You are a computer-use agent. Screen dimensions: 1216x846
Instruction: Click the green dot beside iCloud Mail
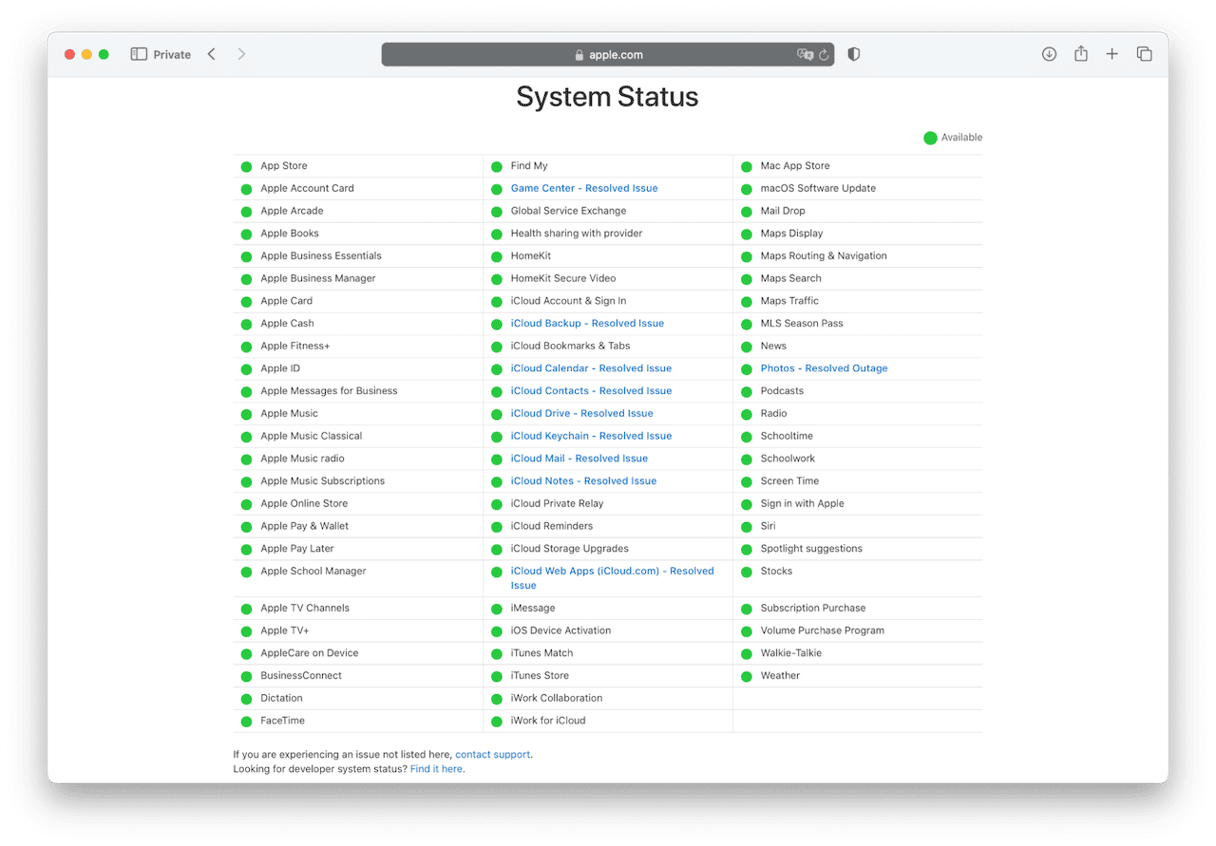(x=496, y=459)
